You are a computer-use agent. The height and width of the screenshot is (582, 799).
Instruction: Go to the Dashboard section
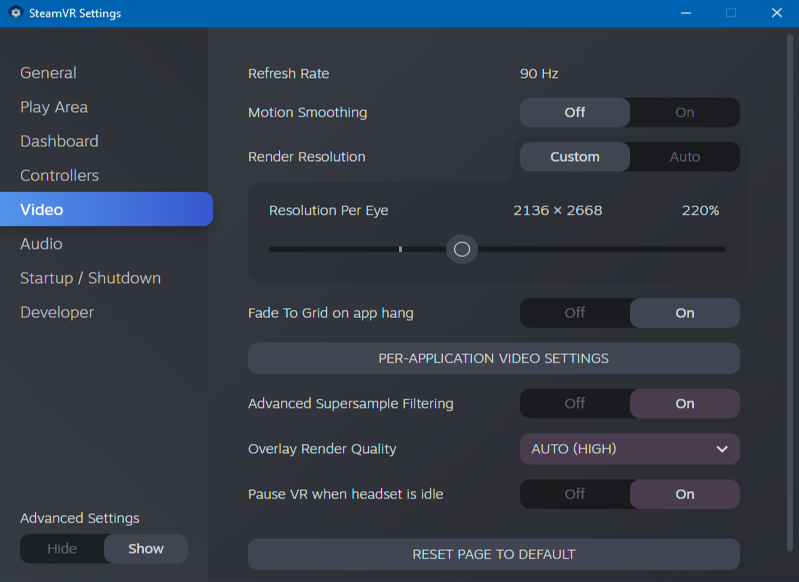click(x=59, y=141)
